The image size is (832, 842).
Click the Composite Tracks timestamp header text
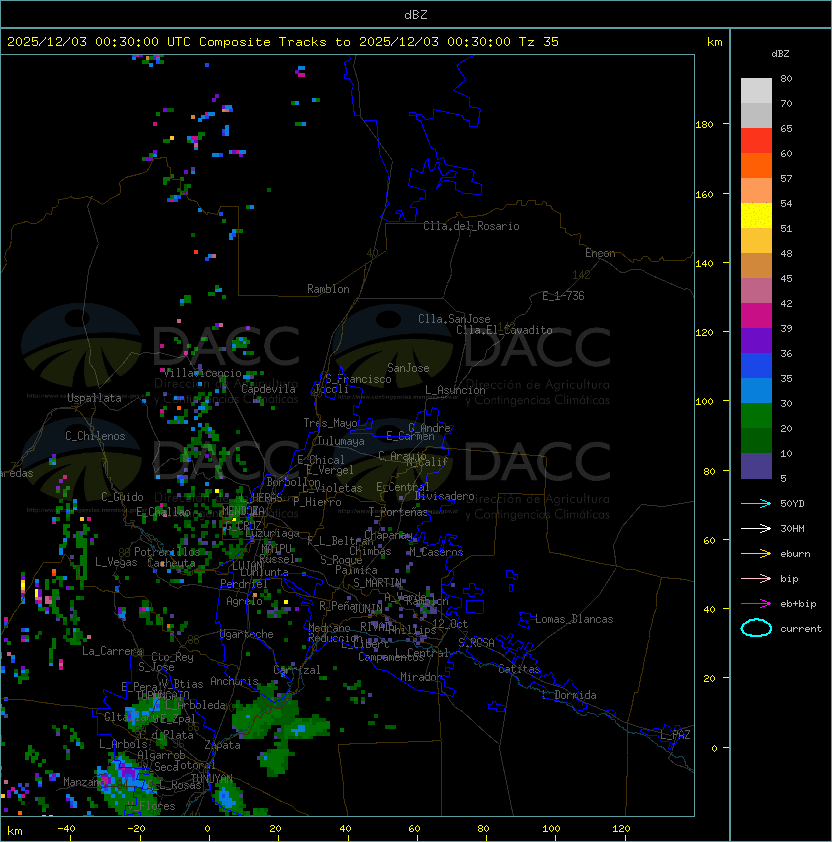(283, 42)
